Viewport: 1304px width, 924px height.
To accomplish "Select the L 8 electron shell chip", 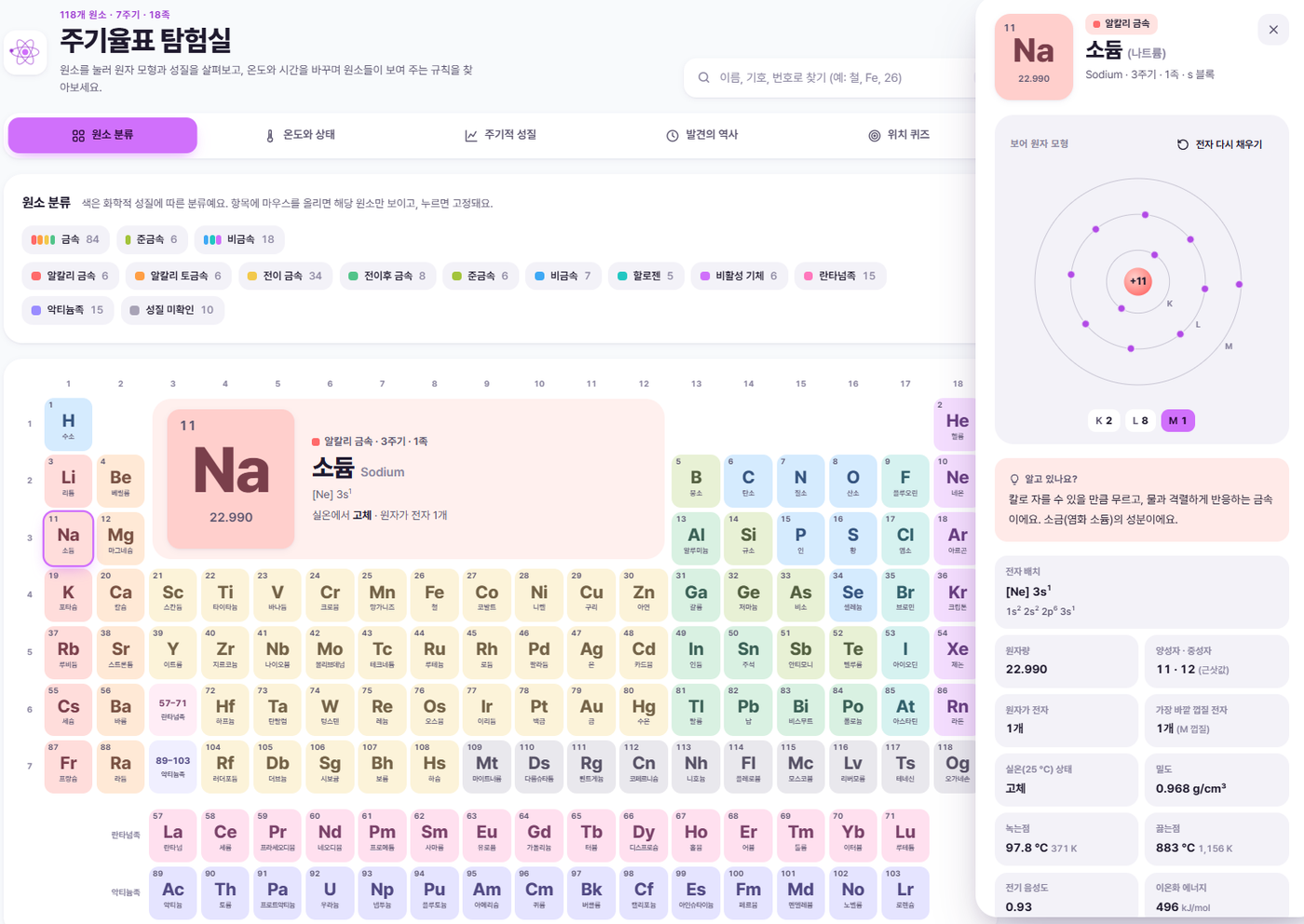I will pyautogui.click(x=1140, y=421).
